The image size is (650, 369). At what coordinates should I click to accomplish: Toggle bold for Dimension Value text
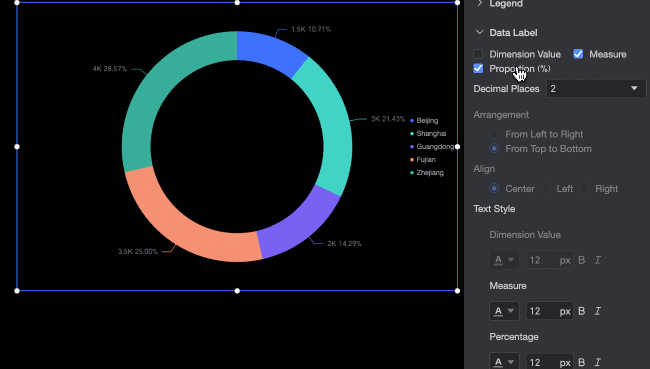582,260
